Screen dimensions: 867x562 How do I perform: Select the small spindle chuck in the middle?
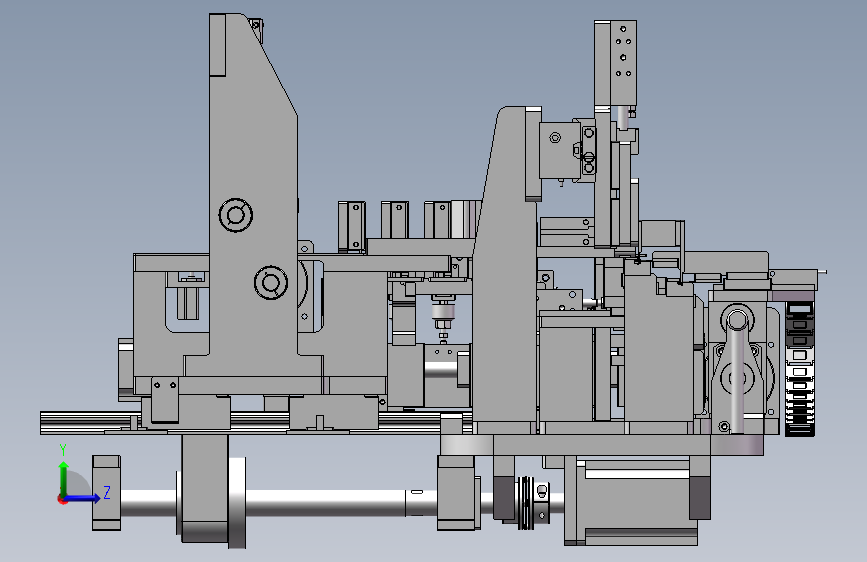(443, 316)
